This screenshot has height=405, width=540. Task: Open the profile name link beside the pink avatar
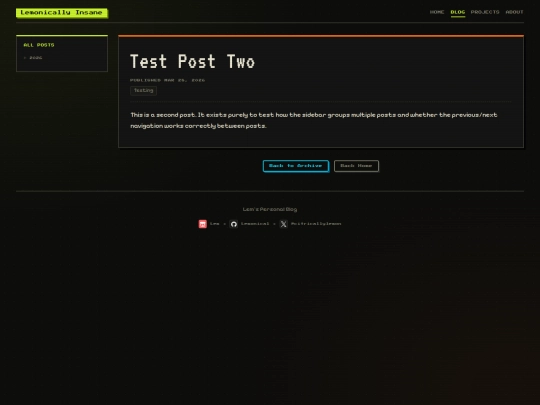(x=214, y=224)
